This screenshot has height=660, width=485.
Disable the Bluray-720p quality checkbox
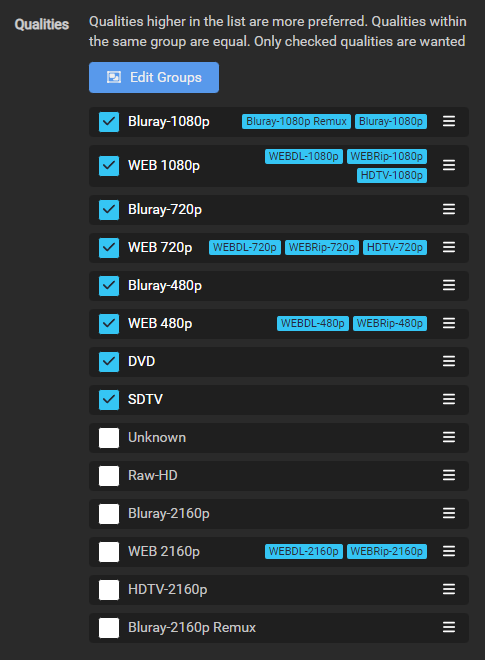tap(109, 210)
